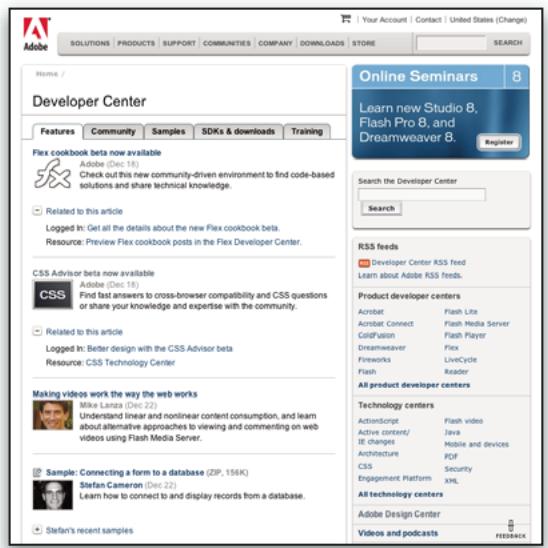Open the Contact link
Image resolution: width=548 pixels, height=548 pixels.
(x=428, y=20)
